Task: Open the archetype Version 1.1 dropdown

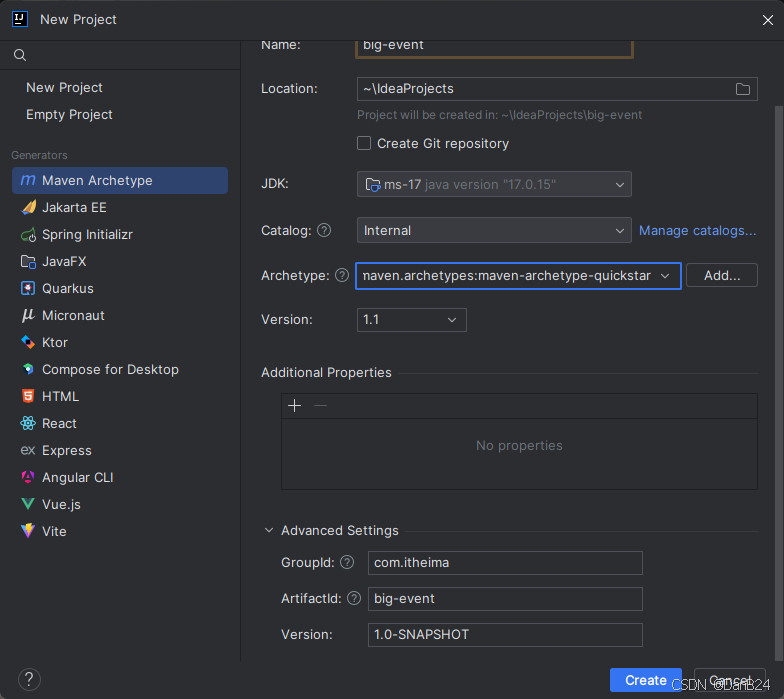Action: coord(412,320)
